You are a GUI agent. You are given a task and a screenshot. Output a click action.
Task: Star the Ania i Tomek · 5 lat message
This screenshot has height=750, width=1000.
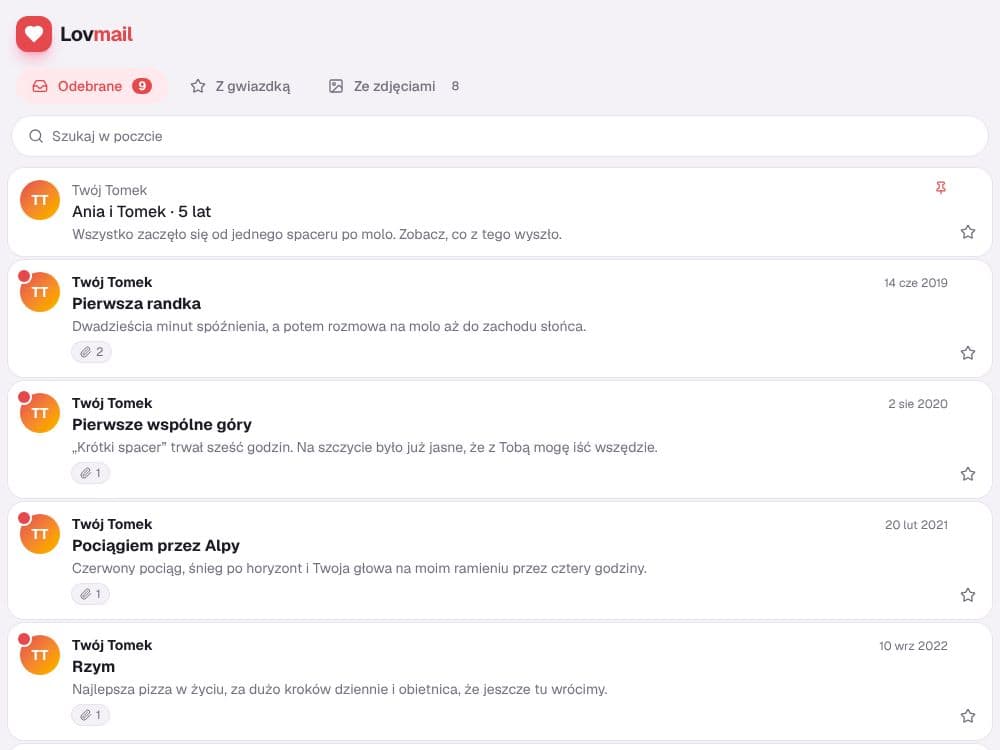(x=967, y=232)
